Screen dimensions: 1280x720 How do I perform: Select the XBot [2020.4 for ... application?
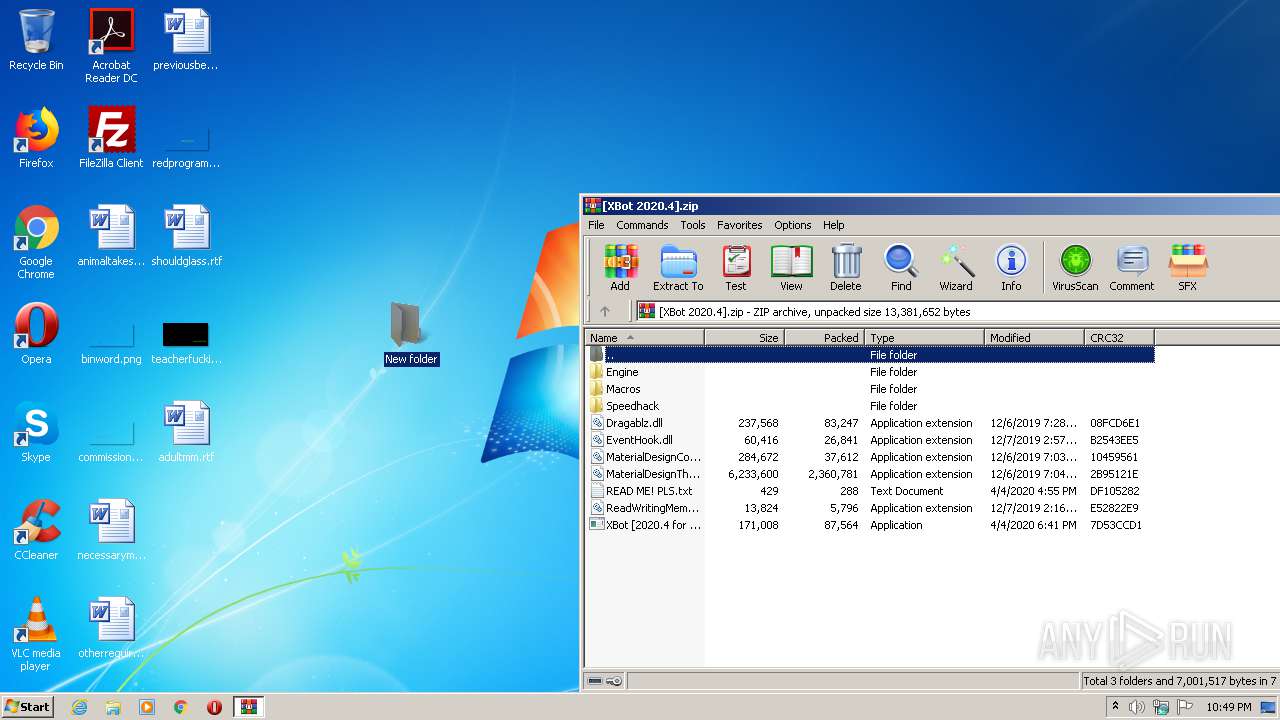point(870,525)
